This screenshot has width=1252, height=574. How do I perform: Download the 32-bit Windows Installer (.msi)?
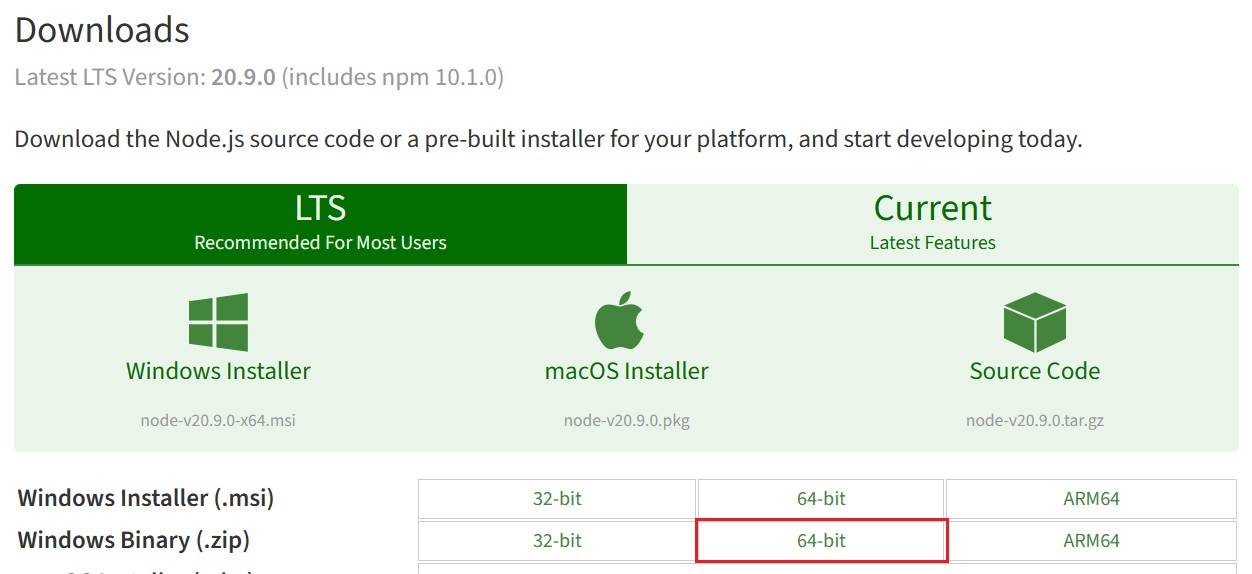557,499
